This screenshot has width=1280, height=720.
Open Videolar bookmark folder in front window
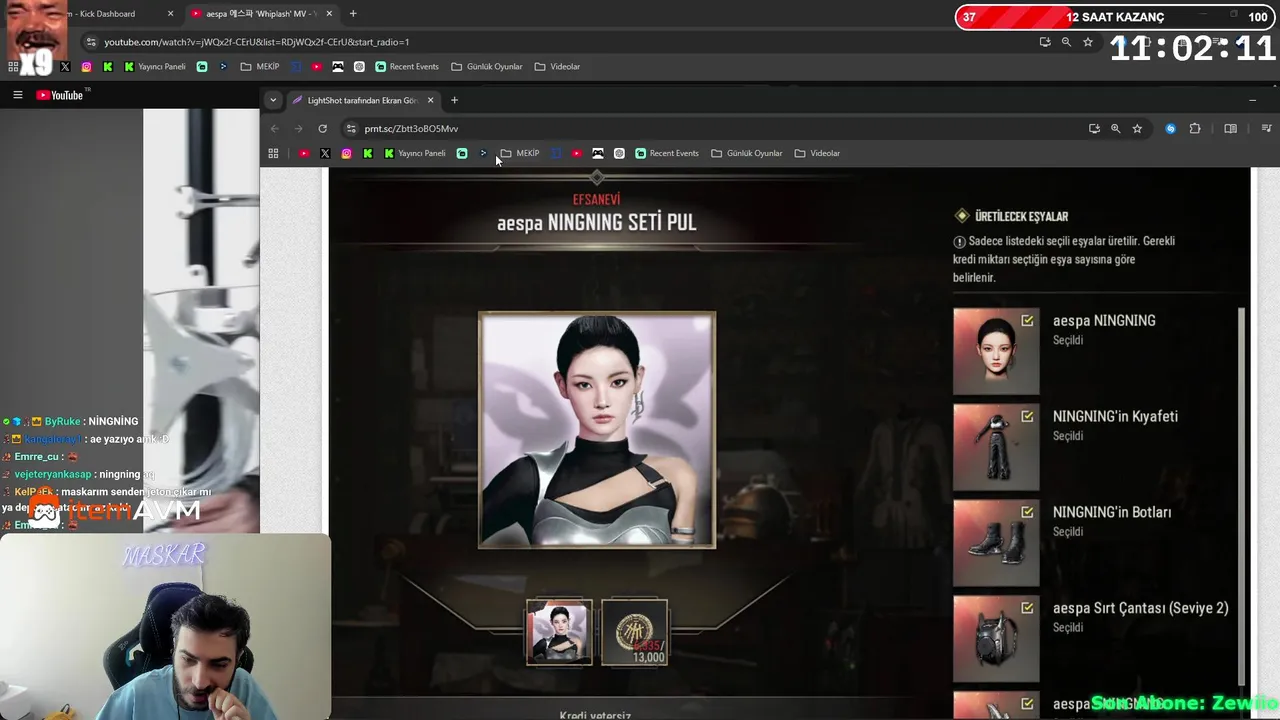(817, 153)
